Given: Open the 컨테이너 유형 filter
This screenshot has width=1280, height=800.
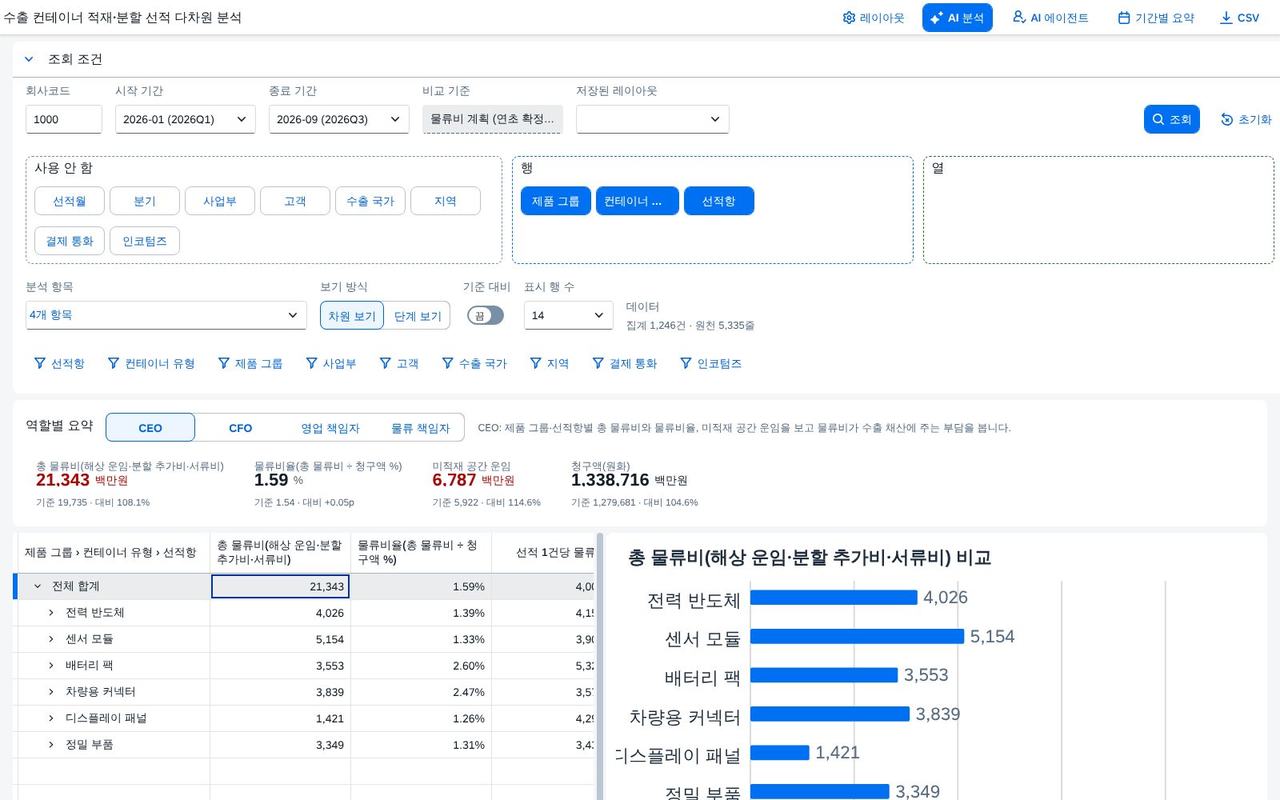Looking at the screenshot, I should tap(150, 363).
